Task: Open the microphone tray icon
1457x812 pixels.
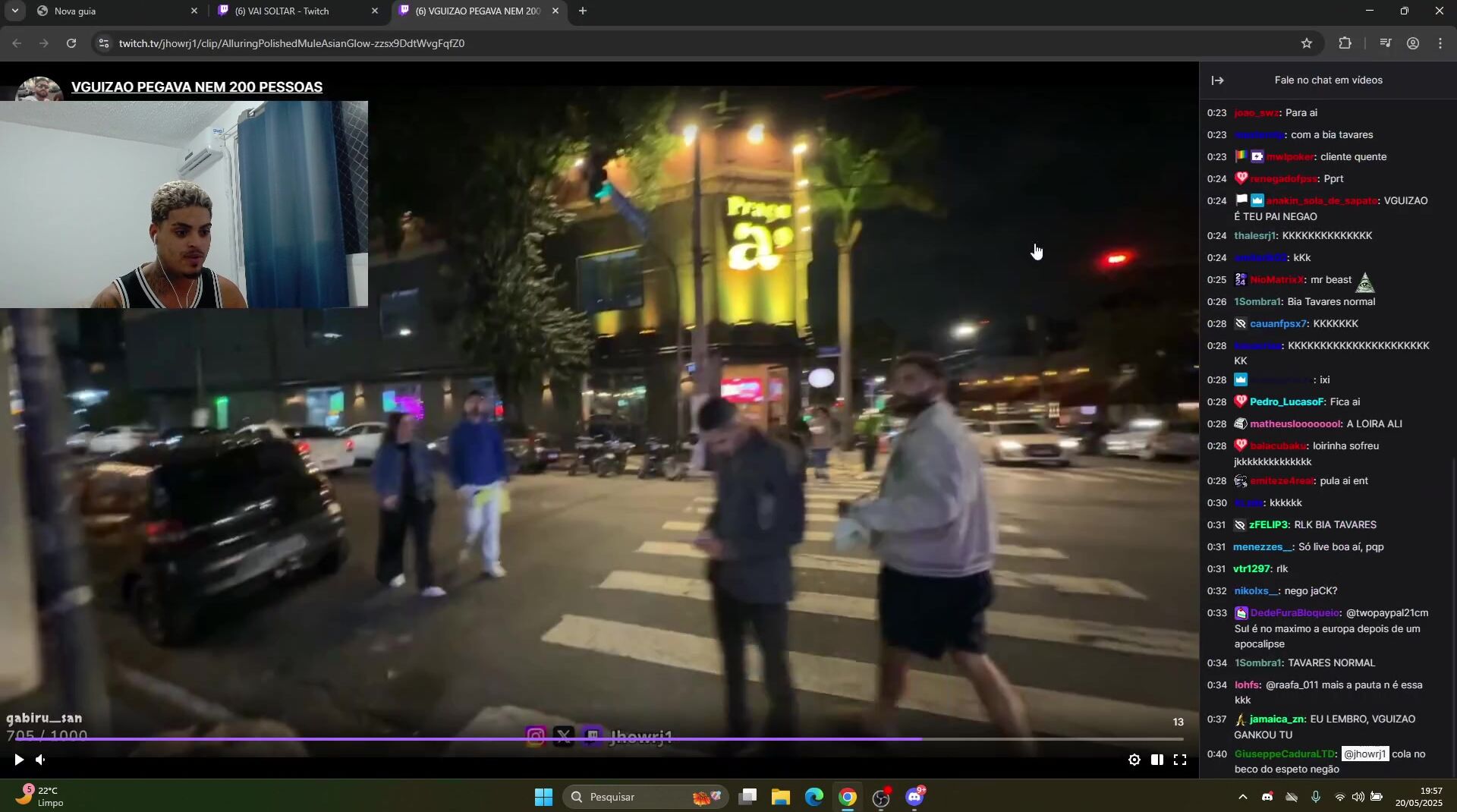Action: click(1315, 797)
